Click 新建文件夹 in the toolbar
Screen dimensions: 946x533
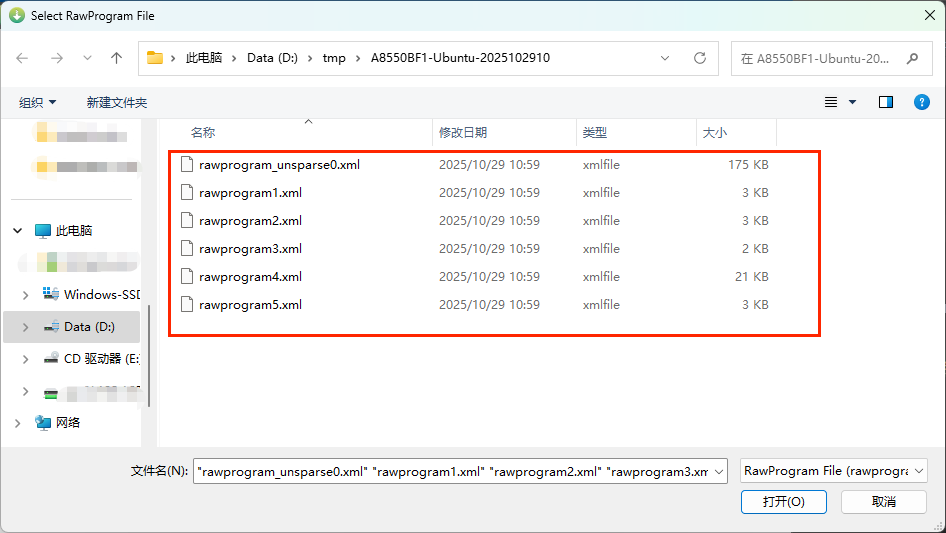[116, 102]
